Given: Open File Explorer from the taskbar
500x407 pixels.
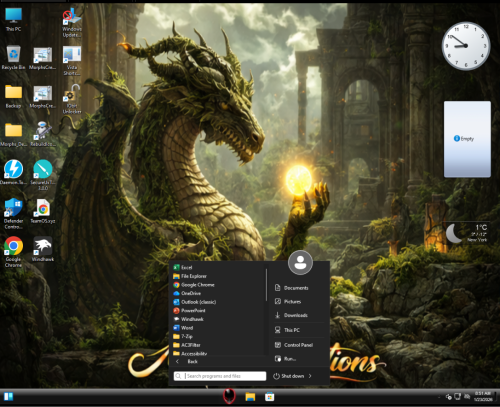Looking at the screenshot, I should point(250,397).
